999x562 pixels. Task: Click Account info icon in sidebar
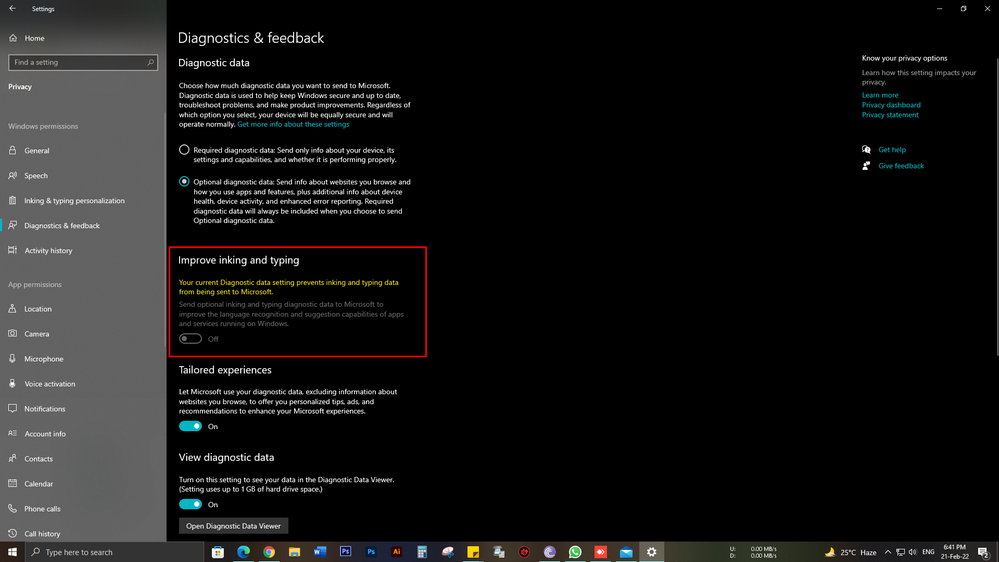click(13, 433)
